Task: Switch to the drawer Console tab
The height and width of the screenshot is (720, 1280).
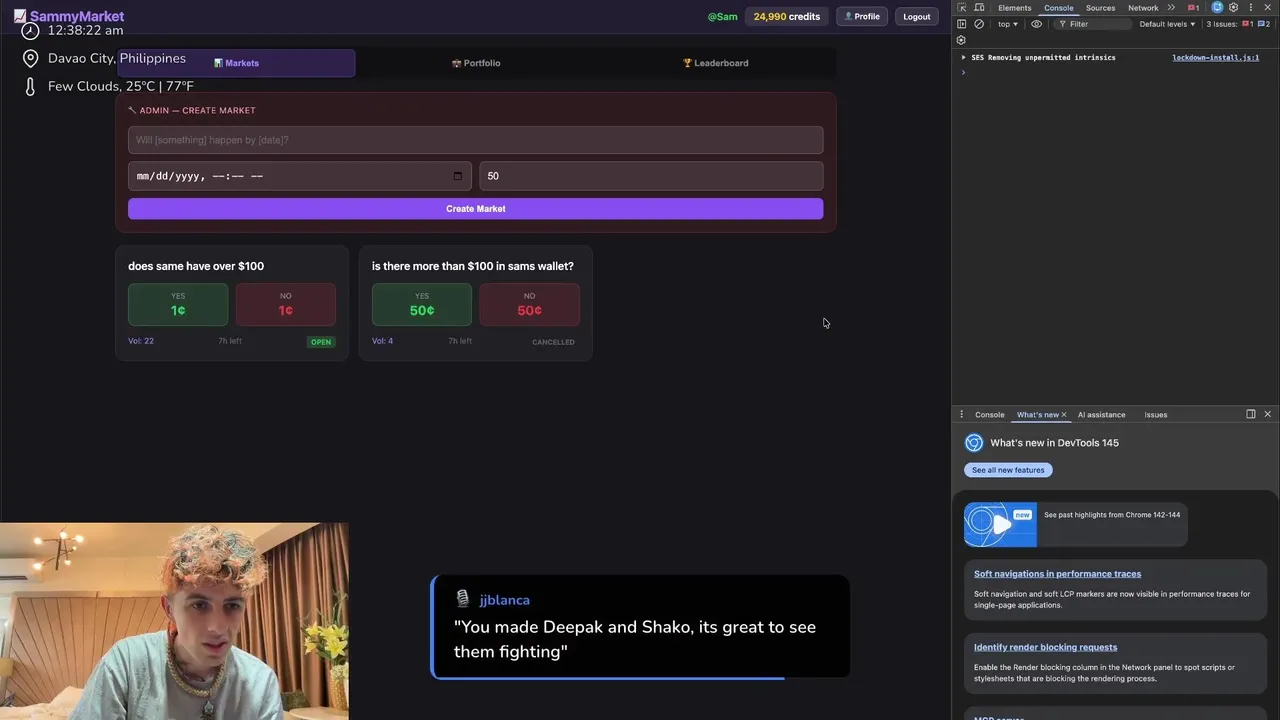Action: pyautogui.click(x=990, y=414)
